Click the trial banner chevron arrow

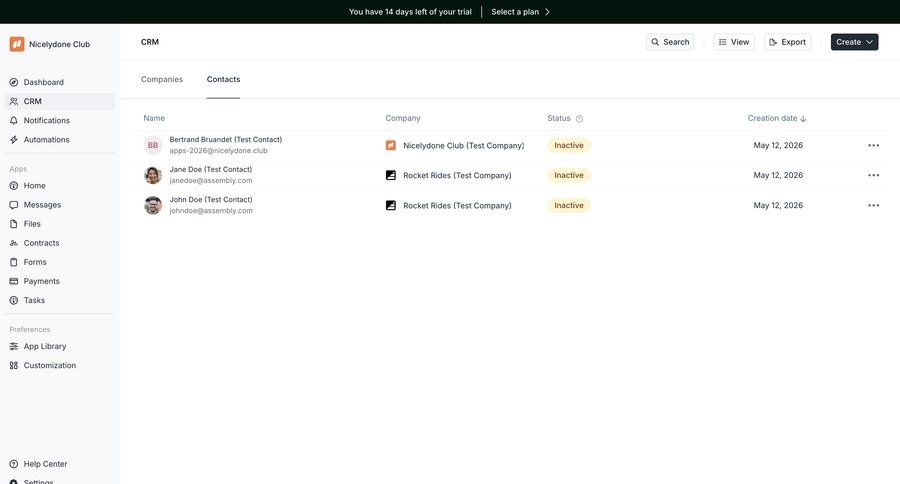click(547, 11)
